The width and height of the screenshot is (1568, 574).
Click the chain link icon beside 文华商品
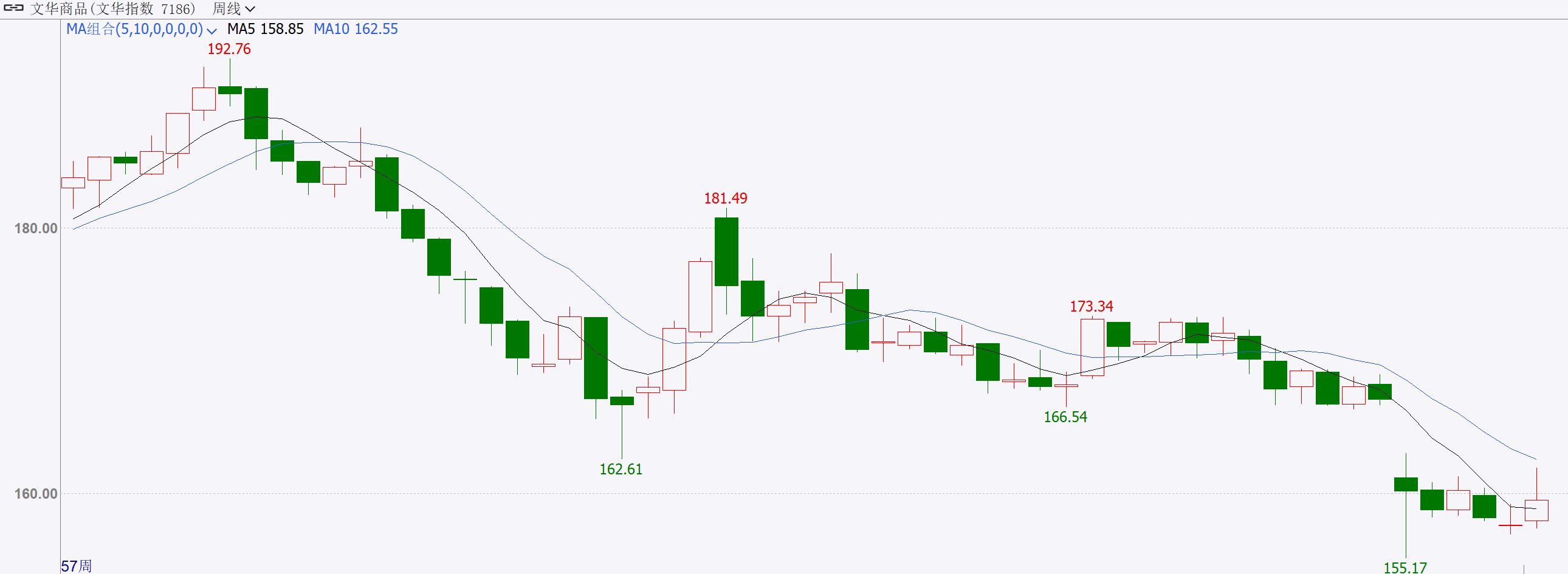point(13,9)
